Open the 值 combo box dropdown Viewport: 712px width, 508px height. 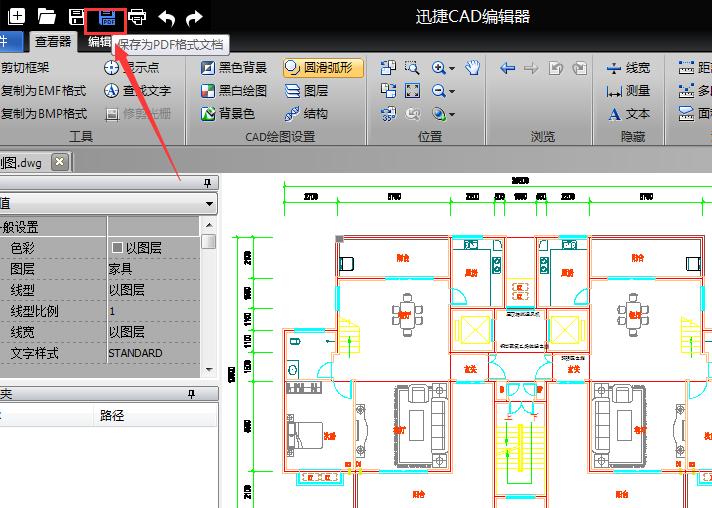point(209,203)
